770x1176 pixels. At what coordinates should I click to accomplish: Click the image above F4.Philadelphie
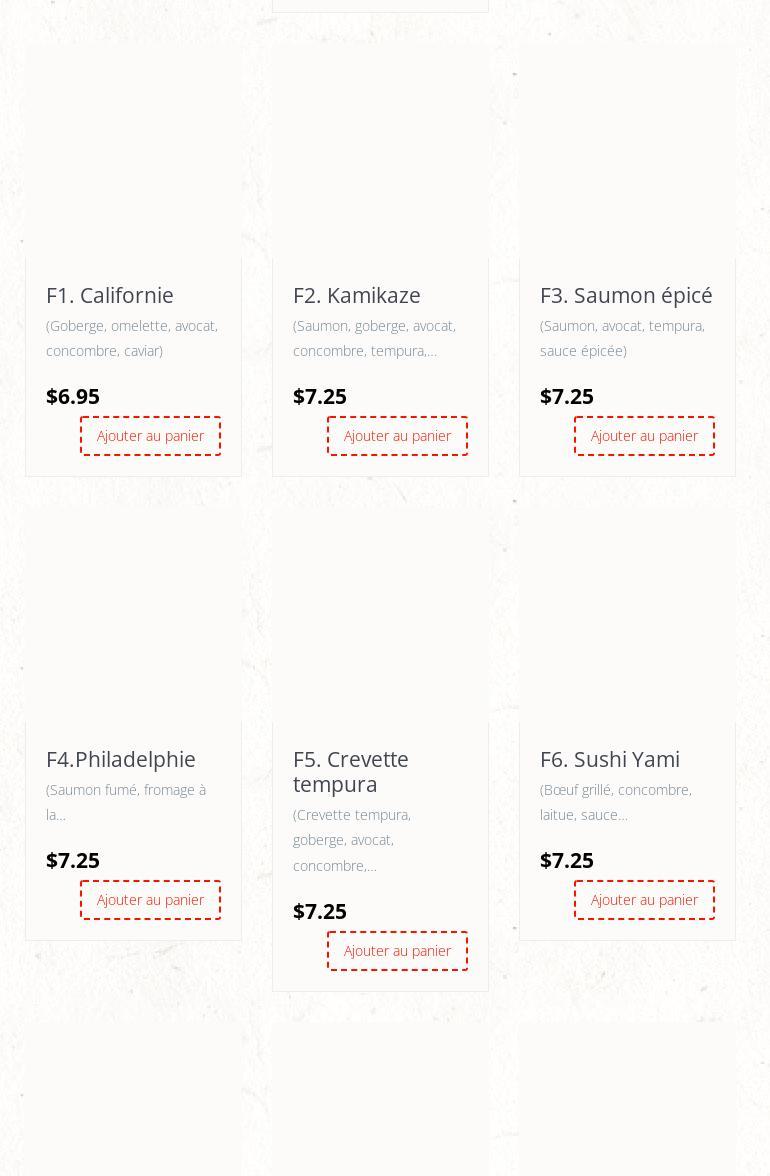(x=133, y=615)
